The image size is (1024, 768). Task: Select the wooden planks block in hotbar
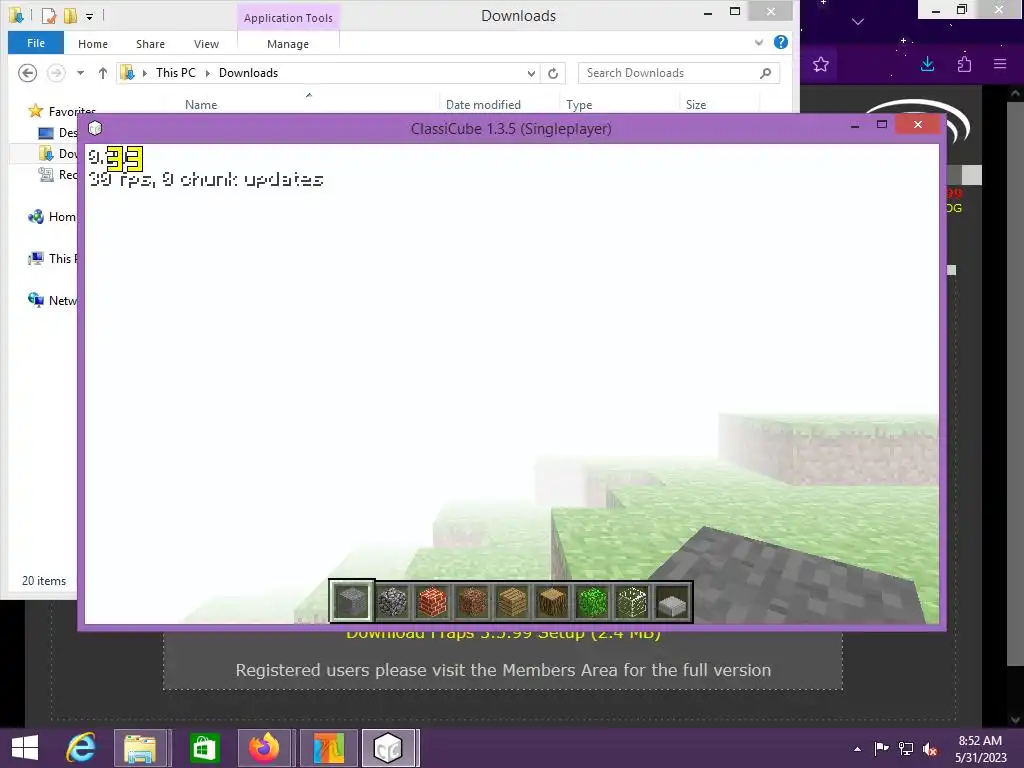[x=512, y=601]
